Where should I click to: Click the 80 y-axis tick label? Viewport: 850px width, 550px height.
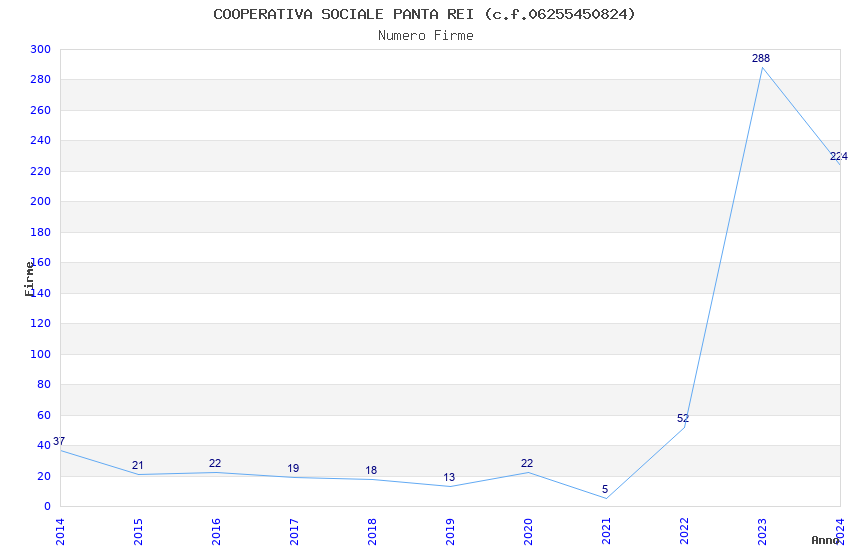[44, 384]
